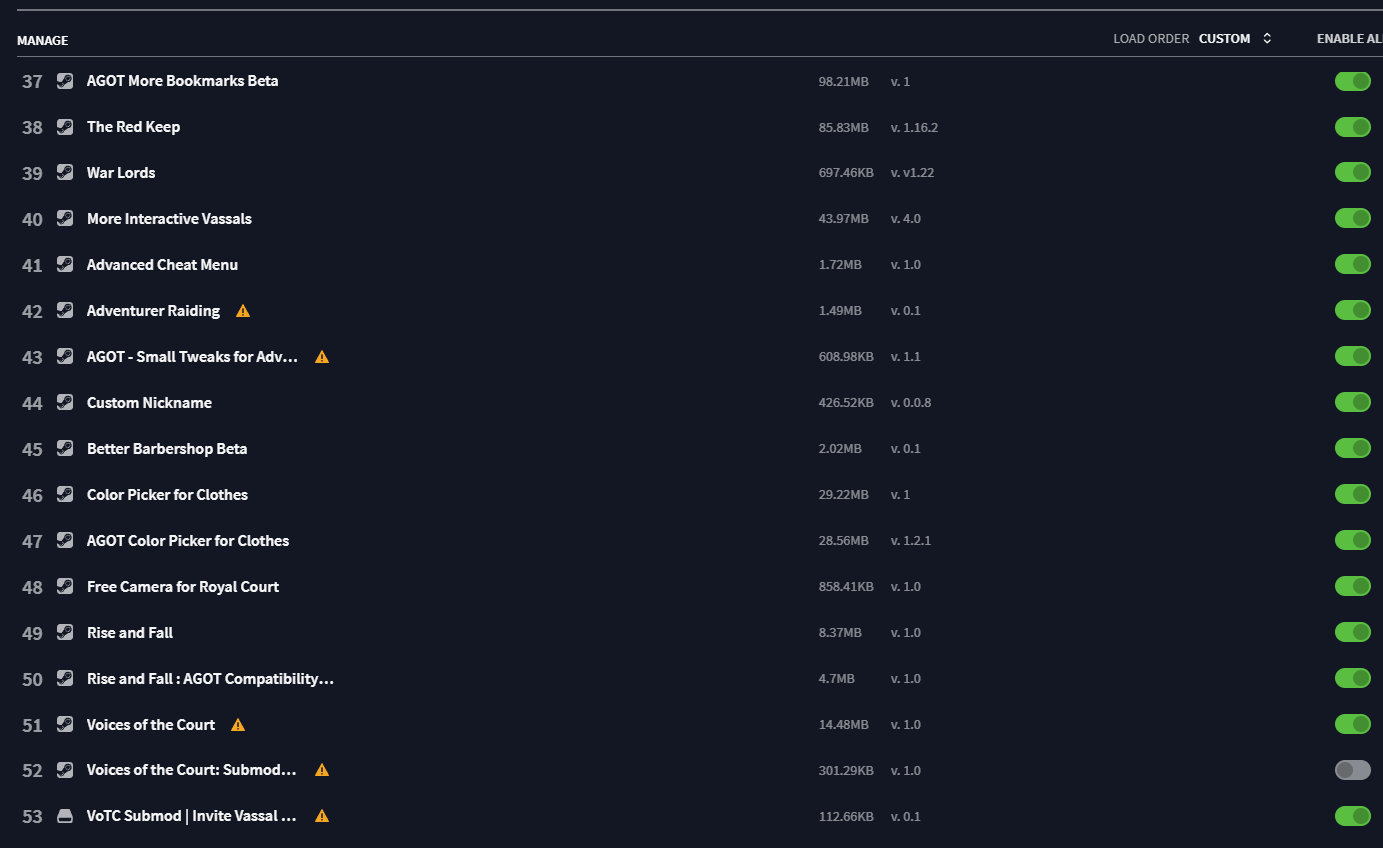This screenshot has height=848, width=1383.
Task: Click Steam icon for Free Camera for Royal Court
Action: (x=65, y=587)
